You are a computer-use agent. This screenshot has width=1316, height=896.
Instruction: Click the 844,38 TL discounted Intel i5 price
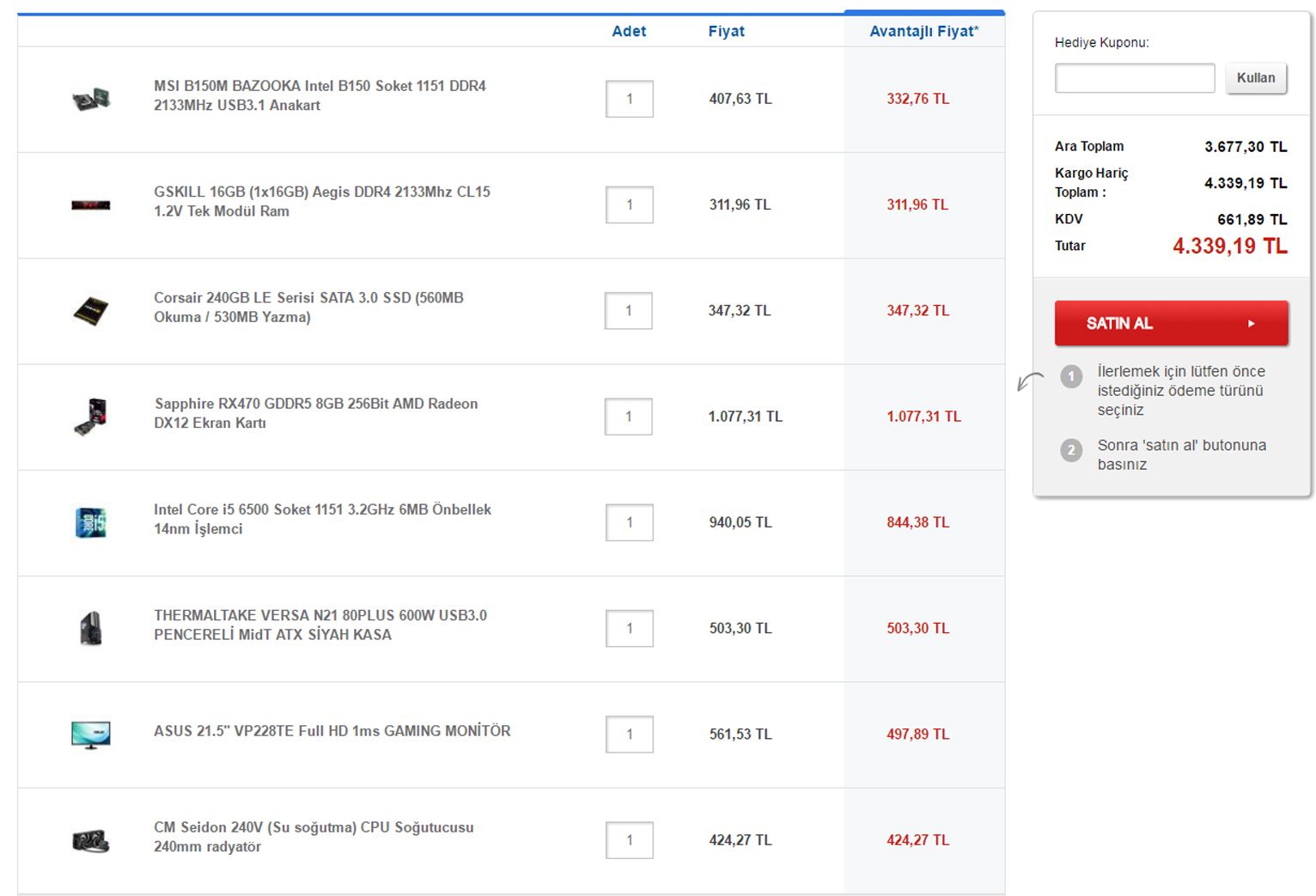point(918,522)
